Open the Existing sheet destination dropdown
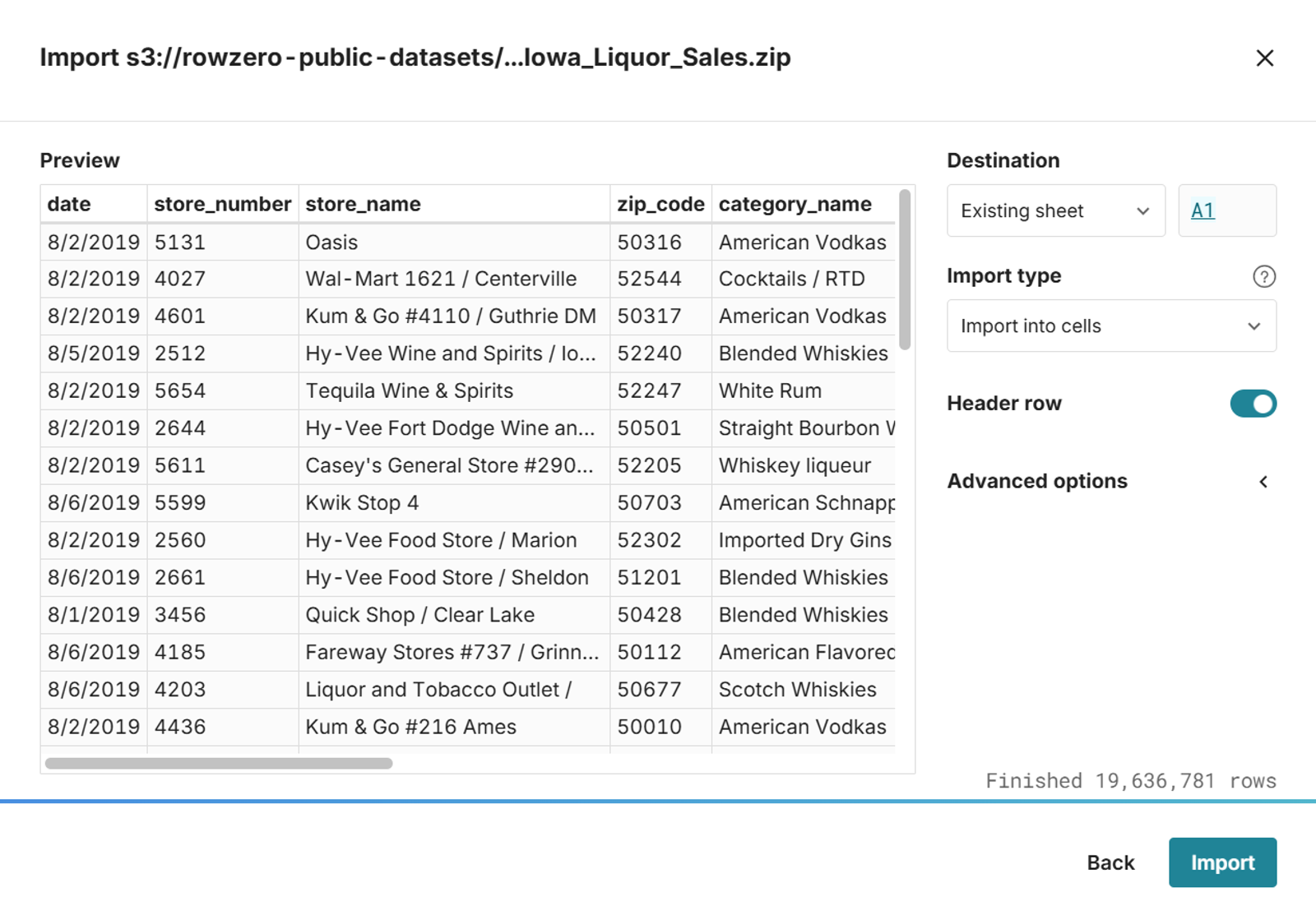Viewport: 1316px width, 915px height. click(1056, 210)
